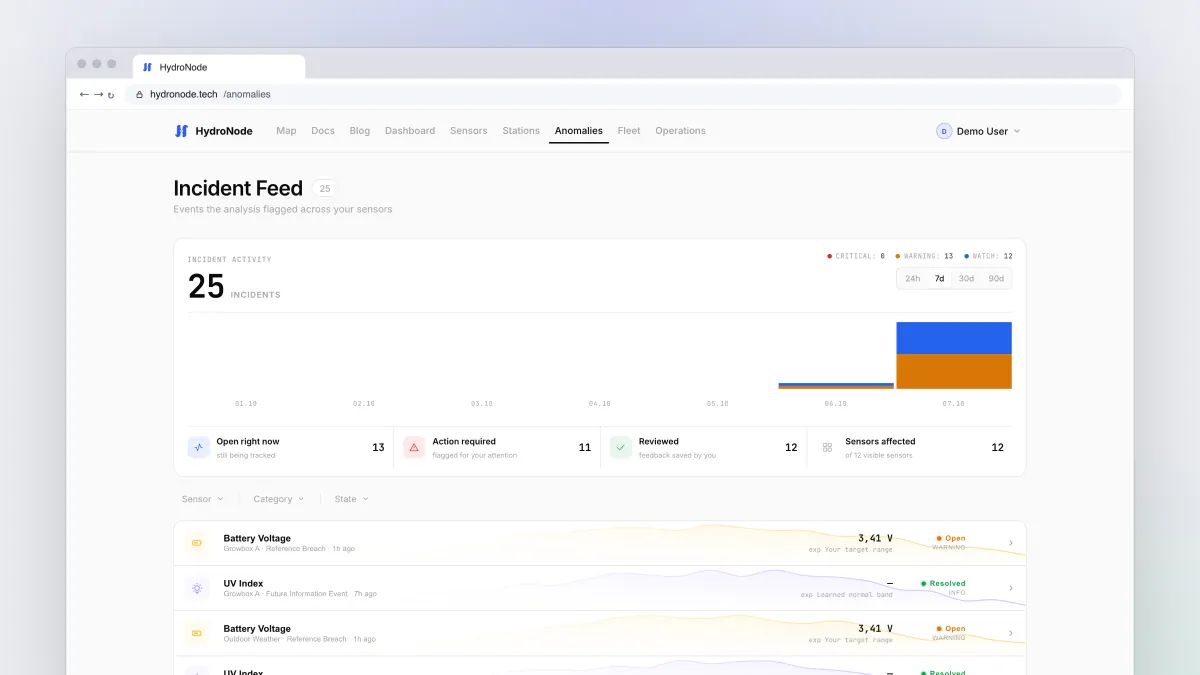Click the Demo User avatar circle
This screenshot has height=675, width=1200.
pyautogui.click(x=944, y=131)
